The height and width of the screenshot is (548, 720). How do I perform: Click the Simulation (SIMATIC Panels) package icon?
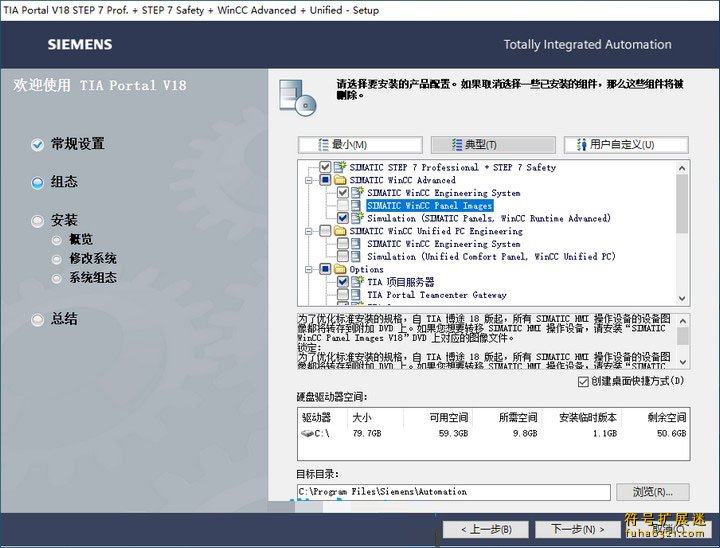(357, 218)
